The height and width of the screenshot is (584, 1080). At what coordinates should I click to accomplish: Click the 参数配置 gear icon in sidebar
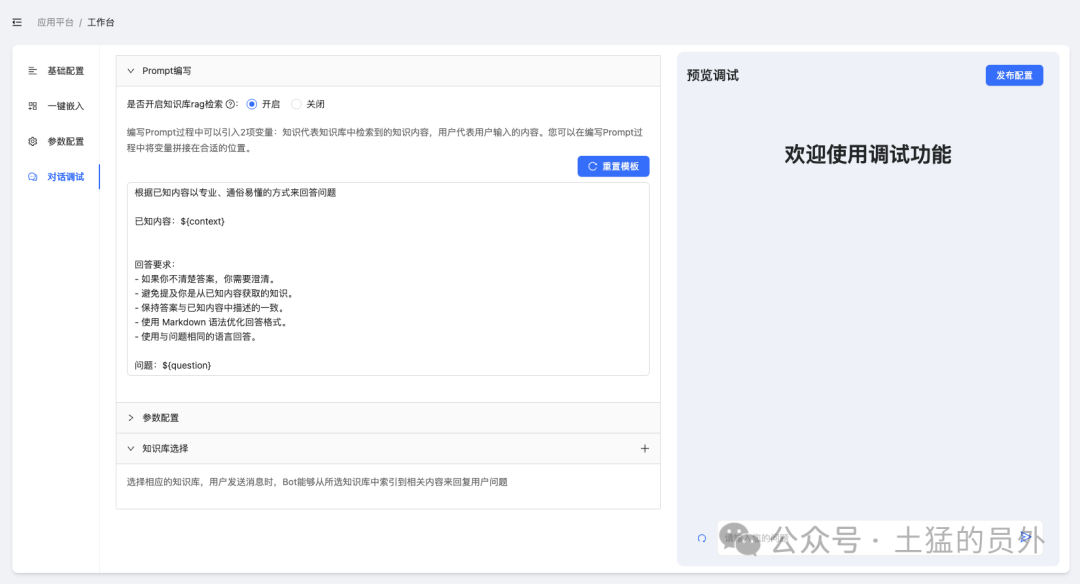pyautogui.click(x=32, y=141)
